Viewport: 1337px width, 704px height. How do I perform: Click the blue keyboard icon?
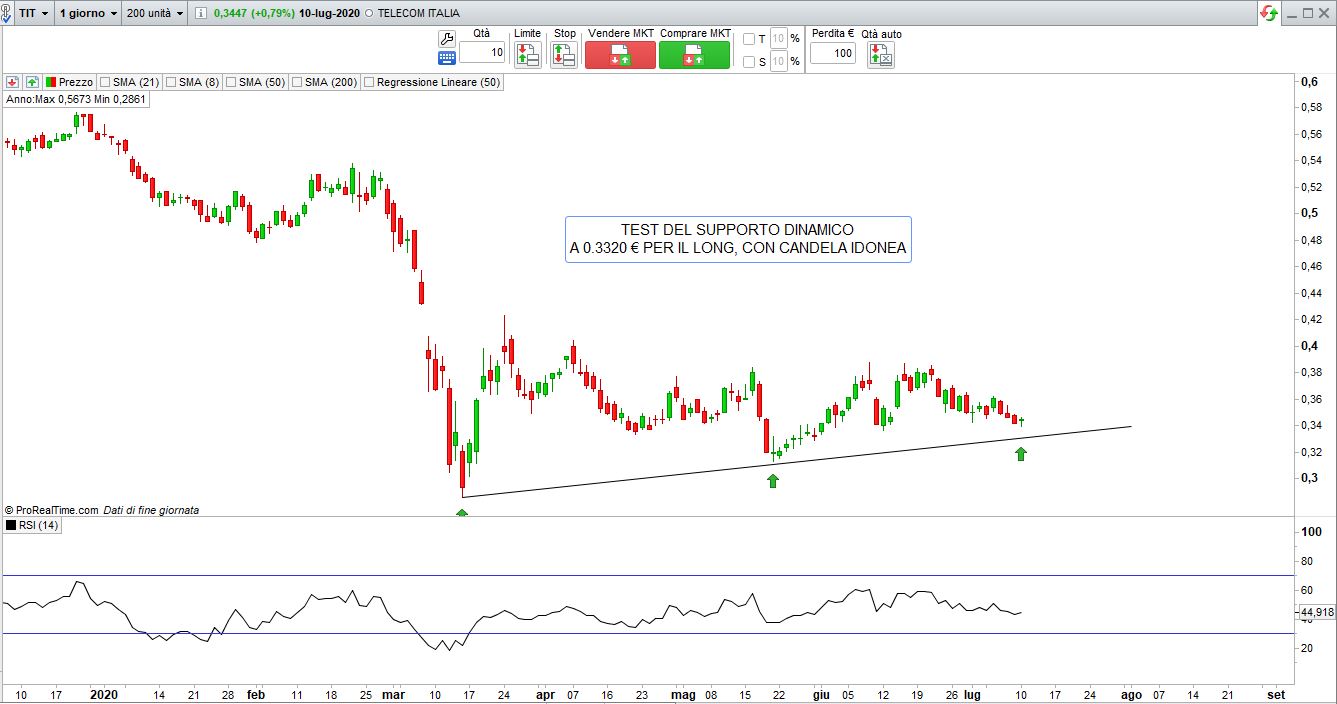click(447, 58)
